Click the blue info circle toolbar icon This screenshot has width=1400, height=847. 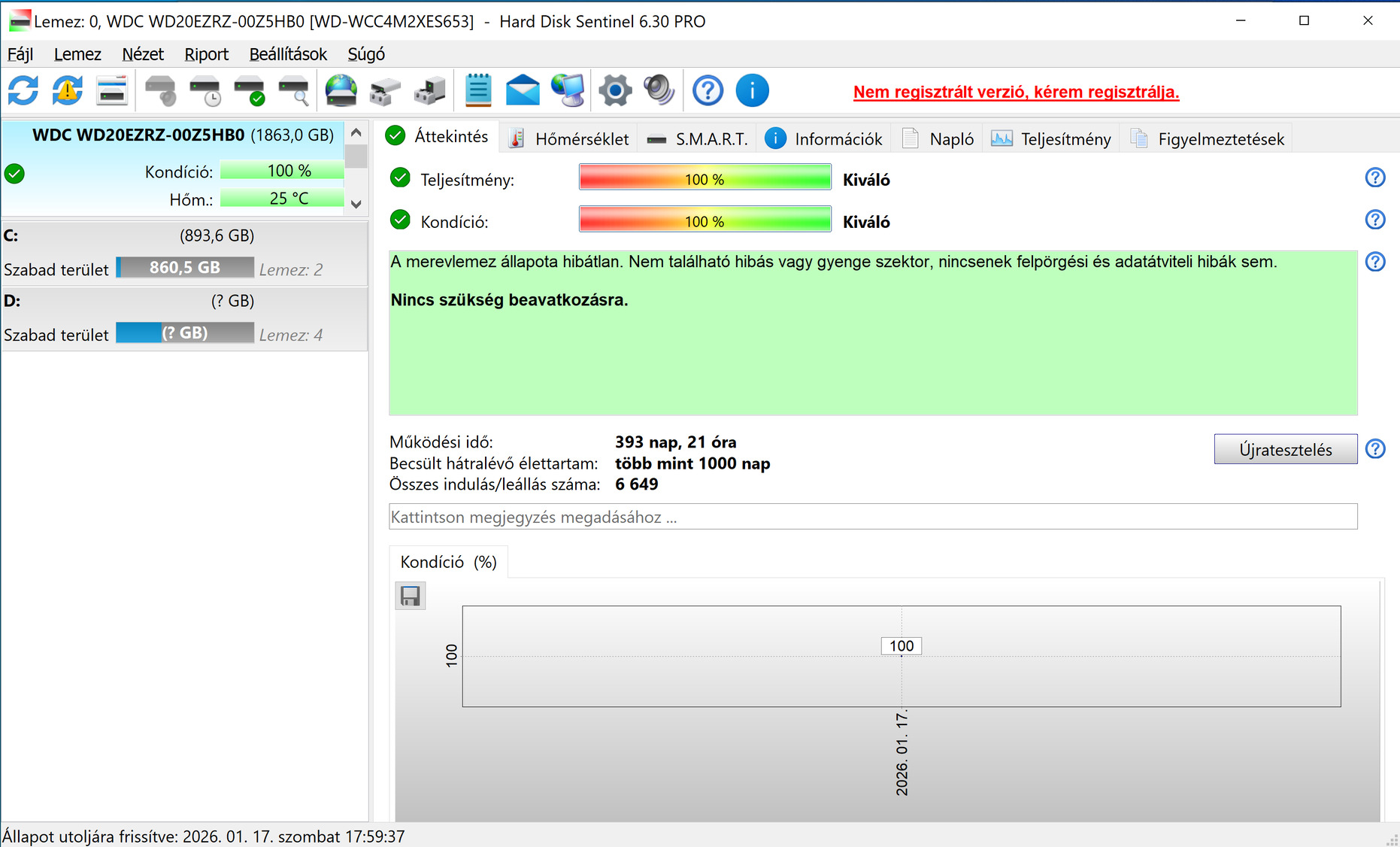[752, 91]
